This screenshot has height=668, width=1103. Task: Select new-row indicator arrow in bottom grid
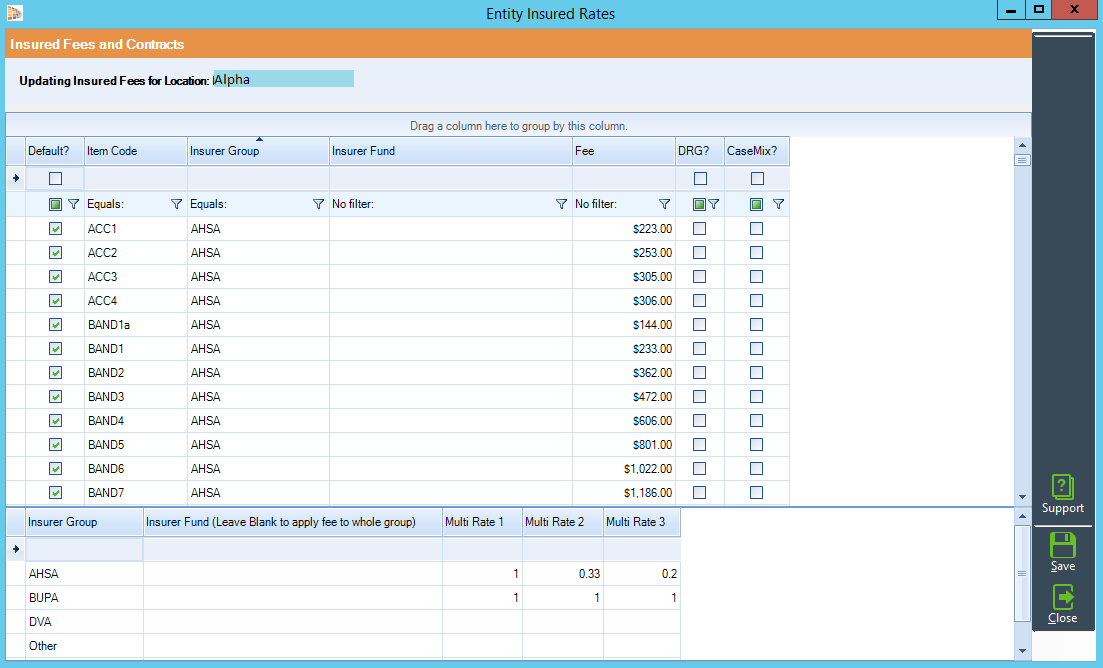coord(15,548)
